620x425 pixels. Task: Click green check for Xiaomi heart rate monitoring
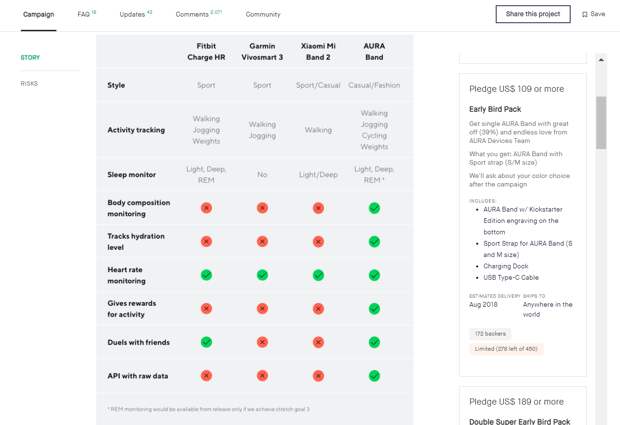pyautogui.click(x=318, y=275)
